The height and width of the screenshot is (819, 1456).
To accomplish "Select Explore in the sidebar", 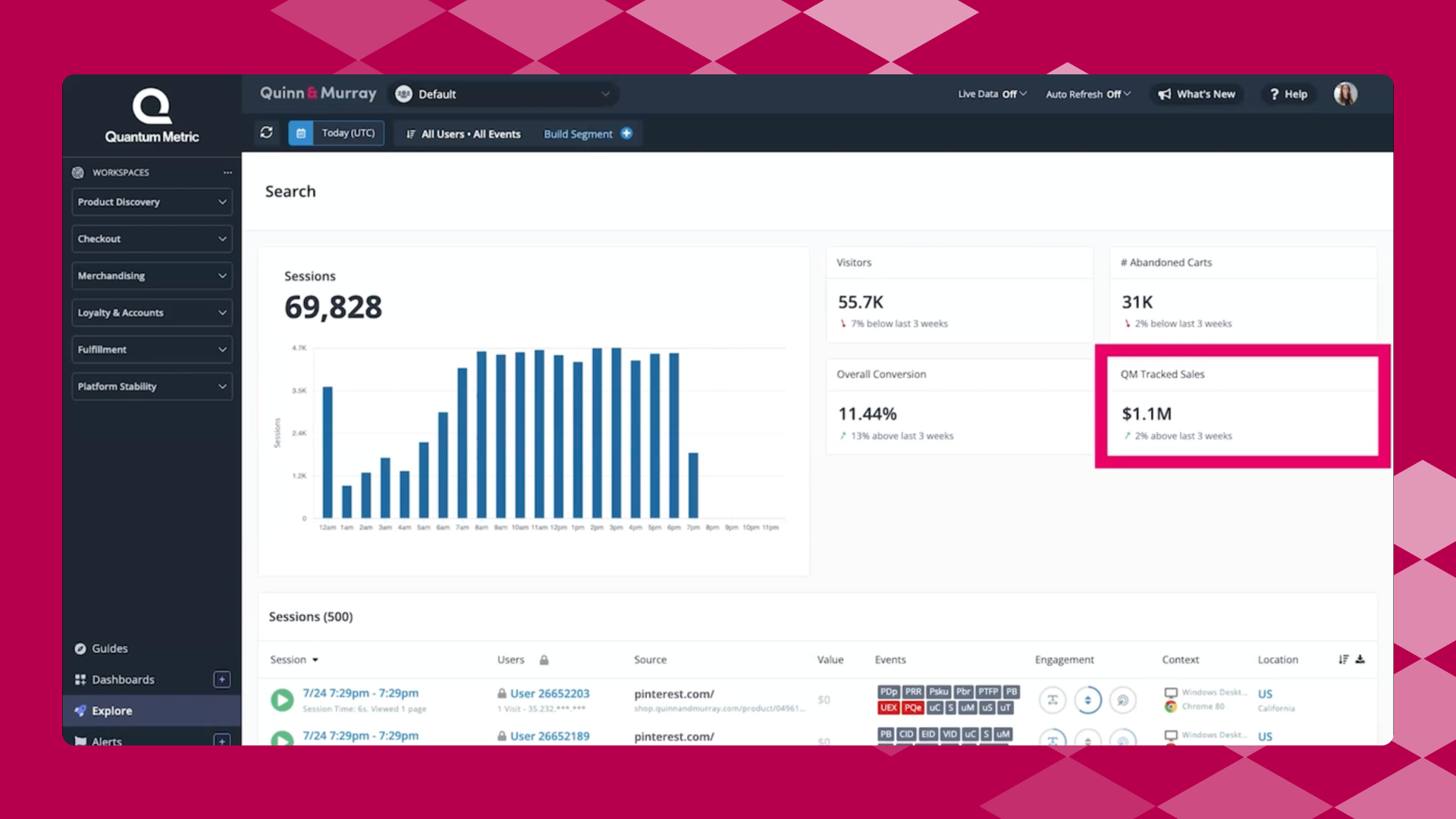I will click(152, 711).
